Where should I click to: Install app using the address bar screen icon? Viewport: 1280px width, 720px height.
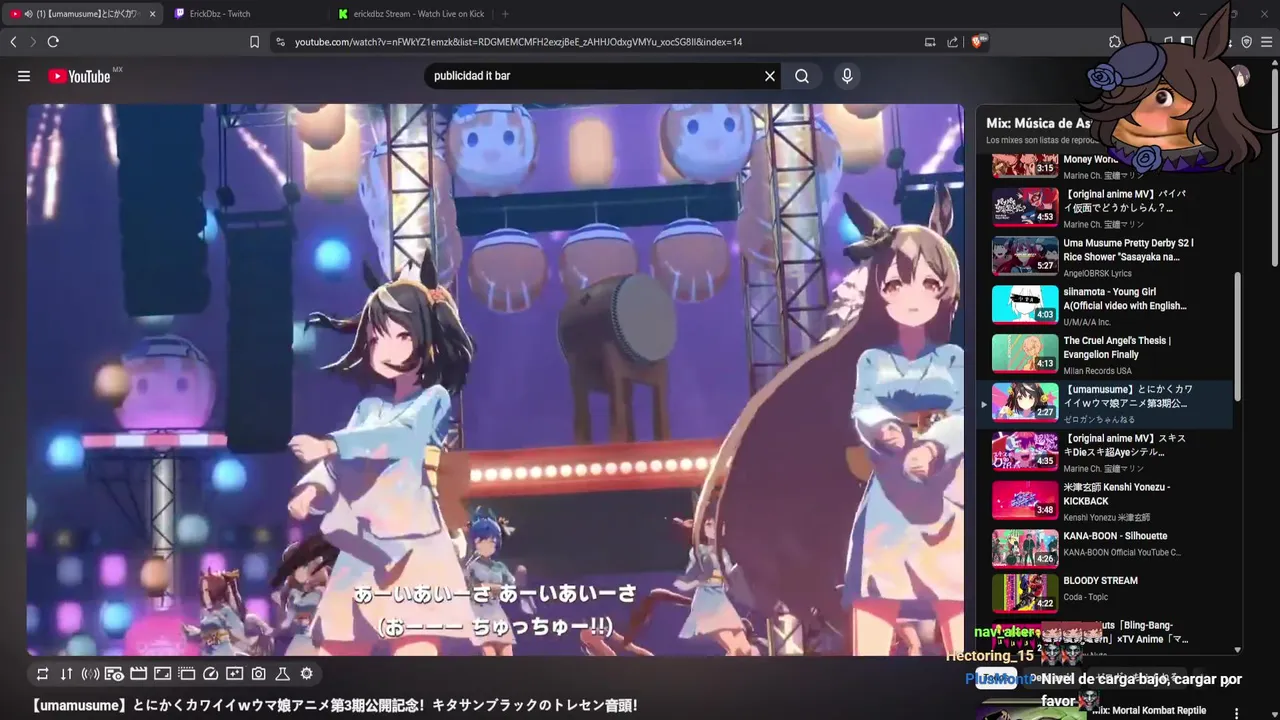(930, 42)
